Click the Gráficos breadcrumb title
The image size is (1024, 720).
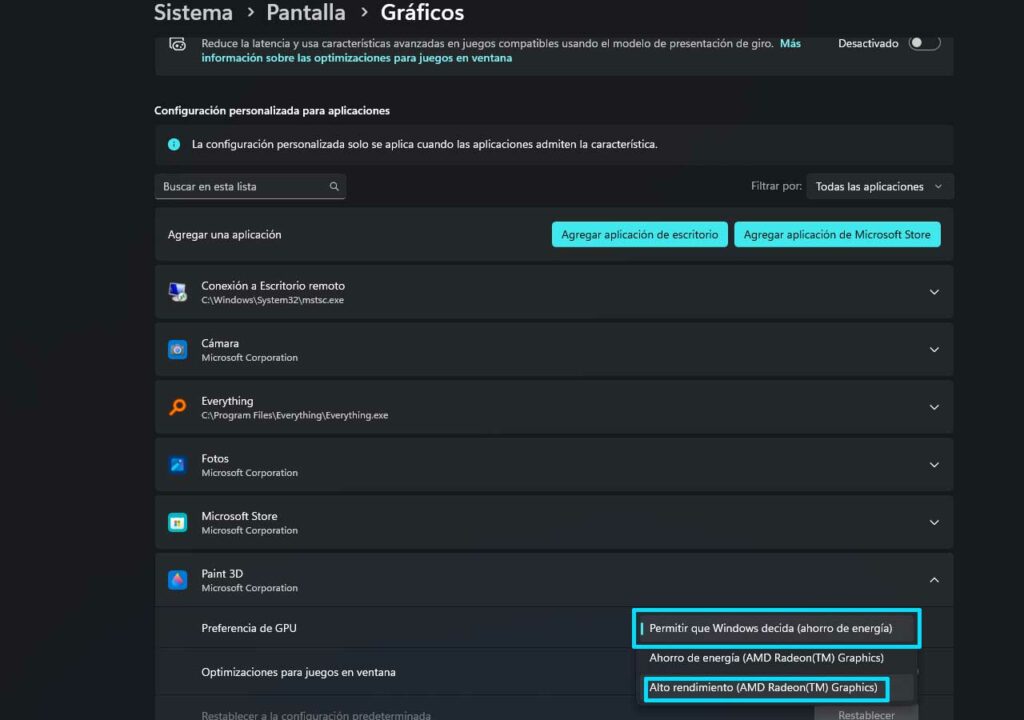[x=422, y=12]
